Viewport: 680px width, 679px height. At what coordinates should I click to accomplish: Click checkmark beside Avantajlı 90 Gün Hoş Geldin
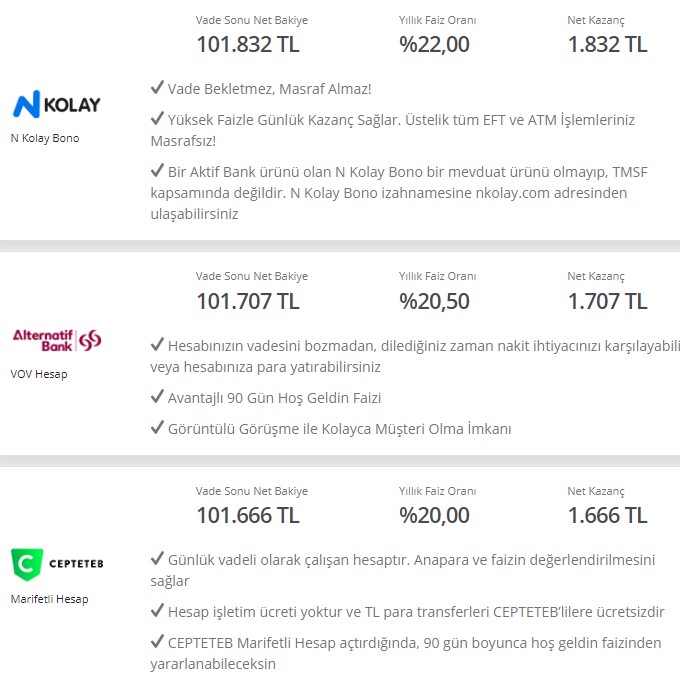[157, 396]
